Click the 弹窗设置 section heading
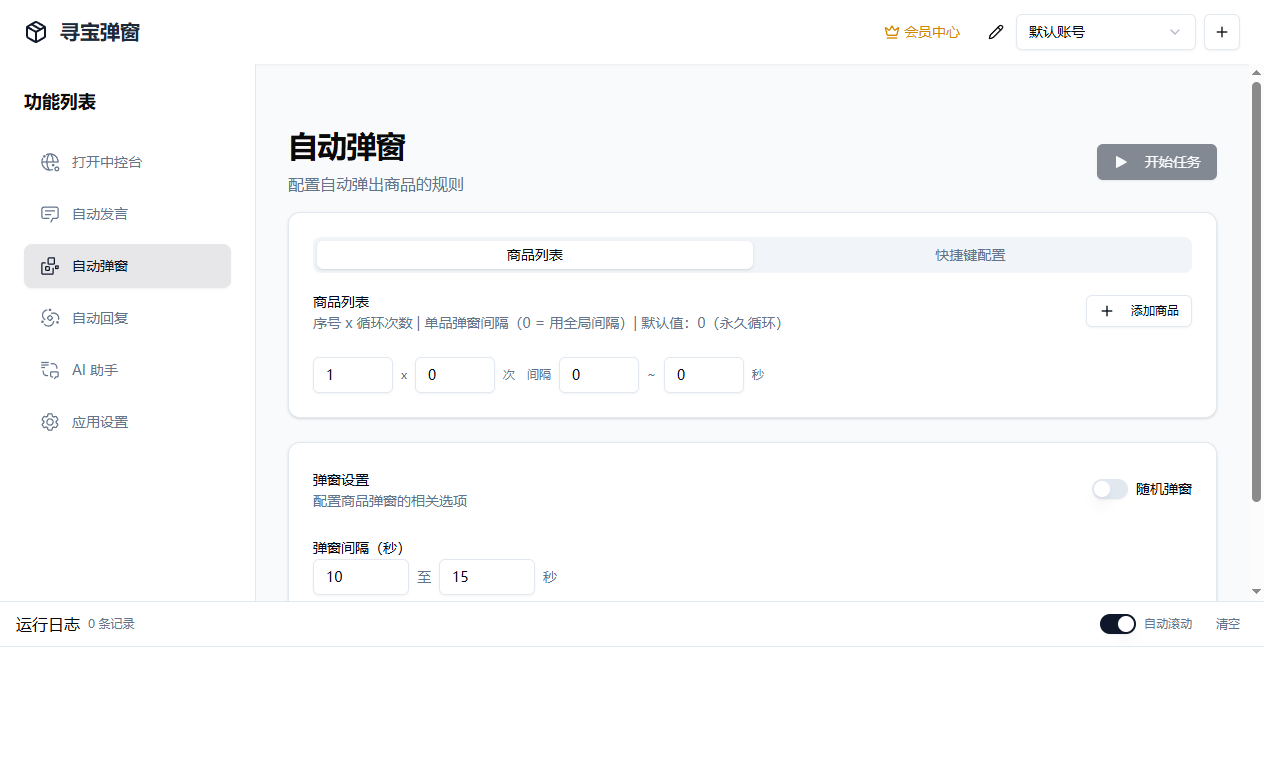1264x761 pixels. [x=341, y=480]
